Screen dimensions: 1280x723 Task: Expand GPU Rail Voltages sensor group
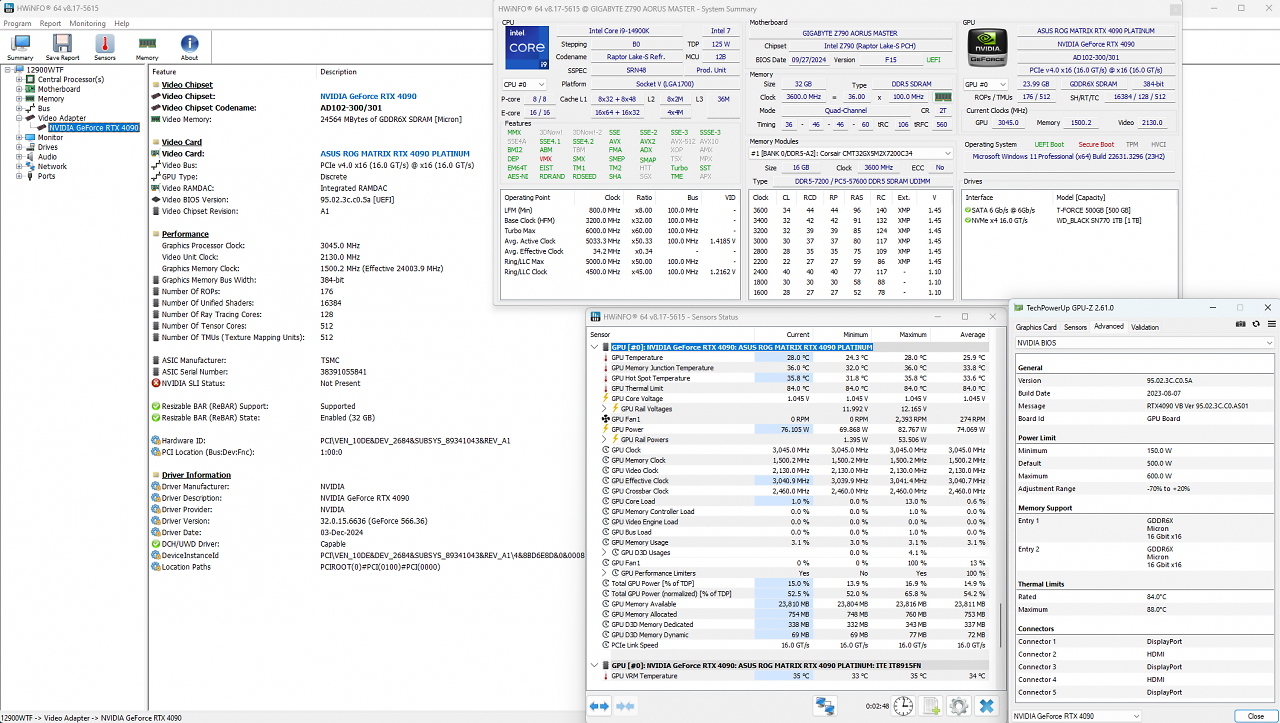click(x=604, y=408)
